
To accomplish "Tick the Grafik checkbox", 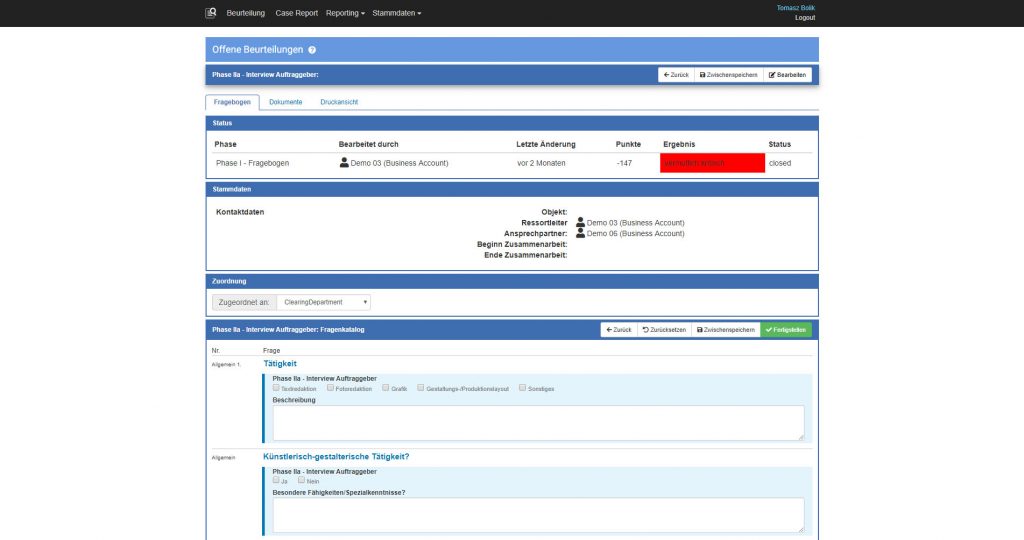I will [x=386, y=387].
